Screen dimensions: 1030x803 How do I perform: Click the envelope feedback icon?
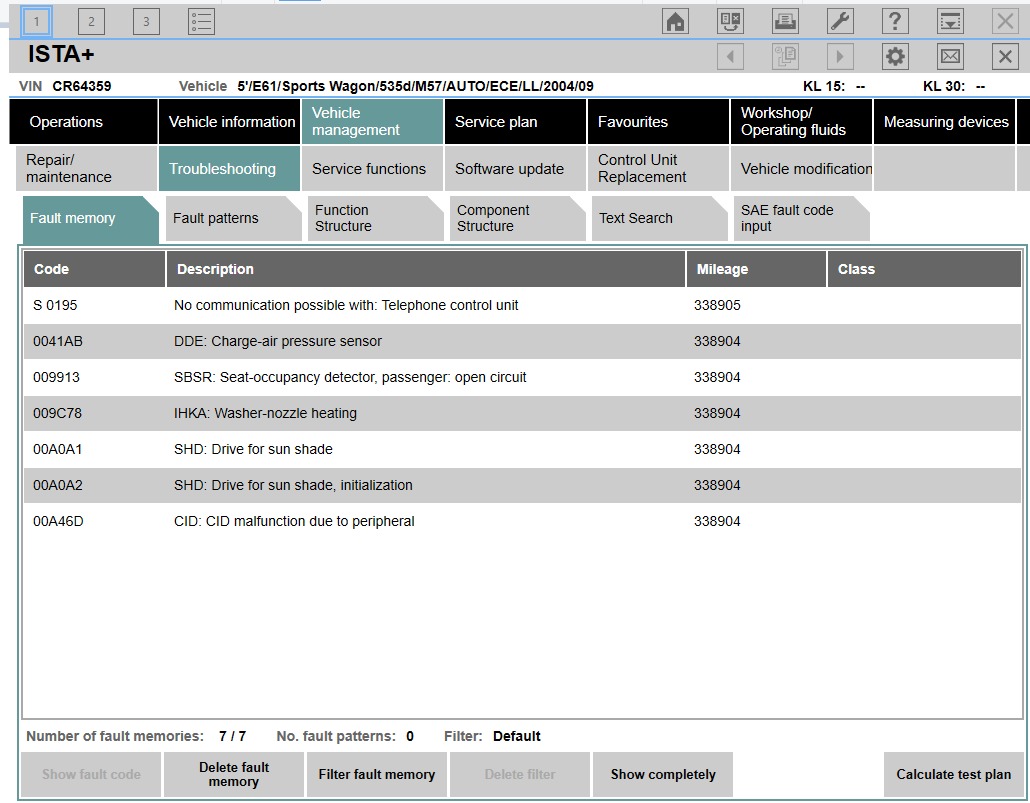[x=950, y=56]
